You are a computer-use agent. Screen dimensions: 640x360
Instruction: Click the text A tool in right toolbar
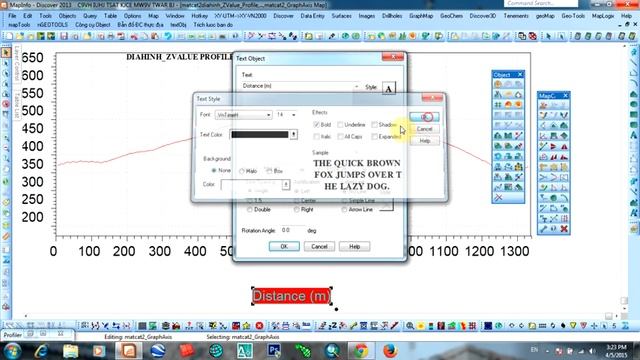coord(634,135)
